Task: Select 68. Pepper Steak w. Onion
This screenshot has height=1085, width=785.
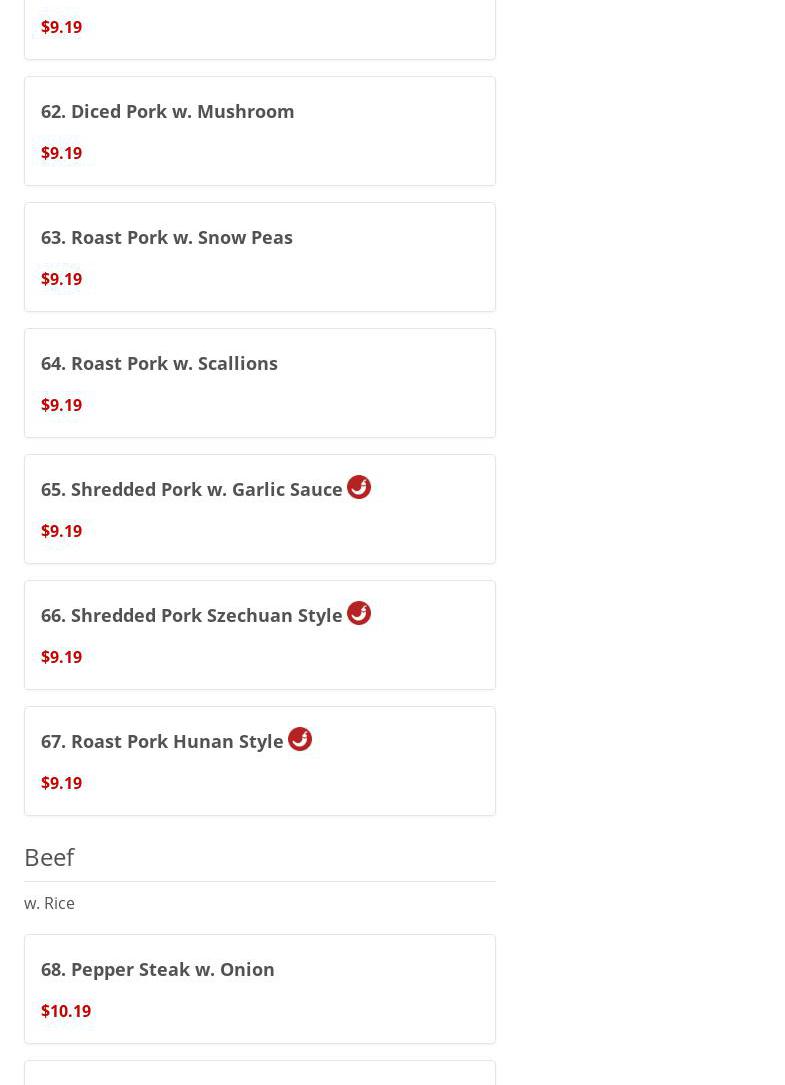Action: (158, 969)
